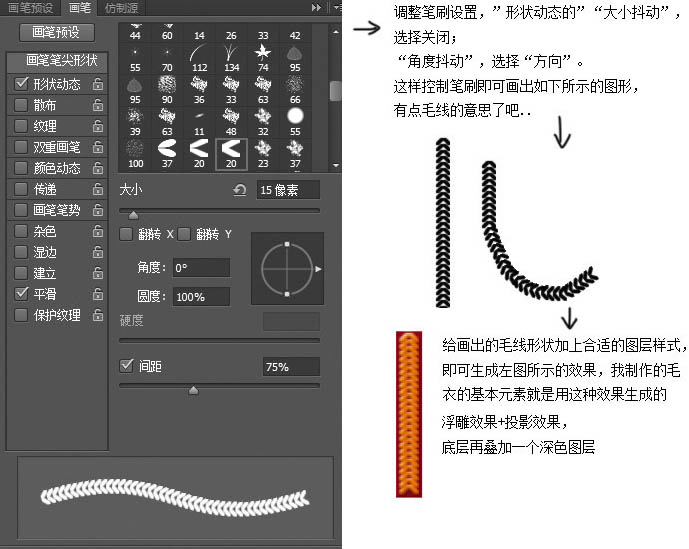This screenshot has height=549, width=689.
Task: Open the 仿制源 tab
Action: tap(122, 7)
